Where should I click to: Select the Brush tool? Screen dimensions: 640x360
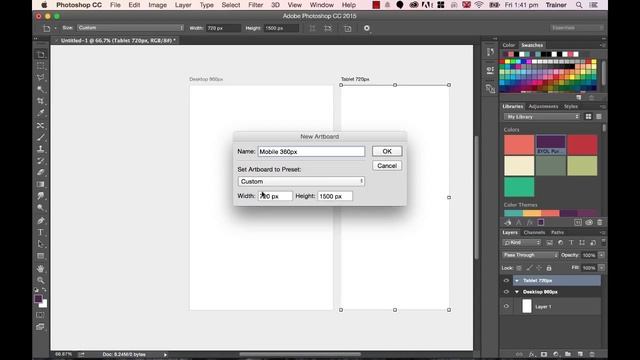(40, 137)
